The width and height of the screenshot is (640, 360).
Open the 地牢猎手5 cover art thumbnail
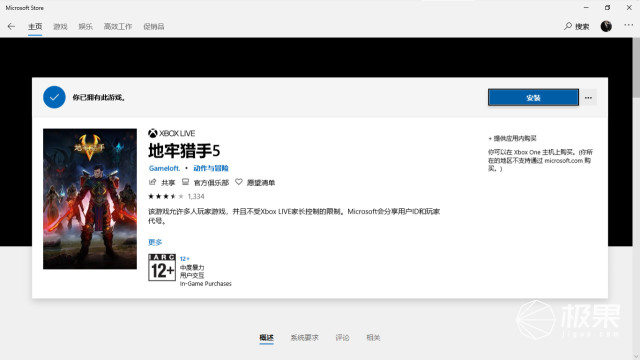click(x=90, y=199)
